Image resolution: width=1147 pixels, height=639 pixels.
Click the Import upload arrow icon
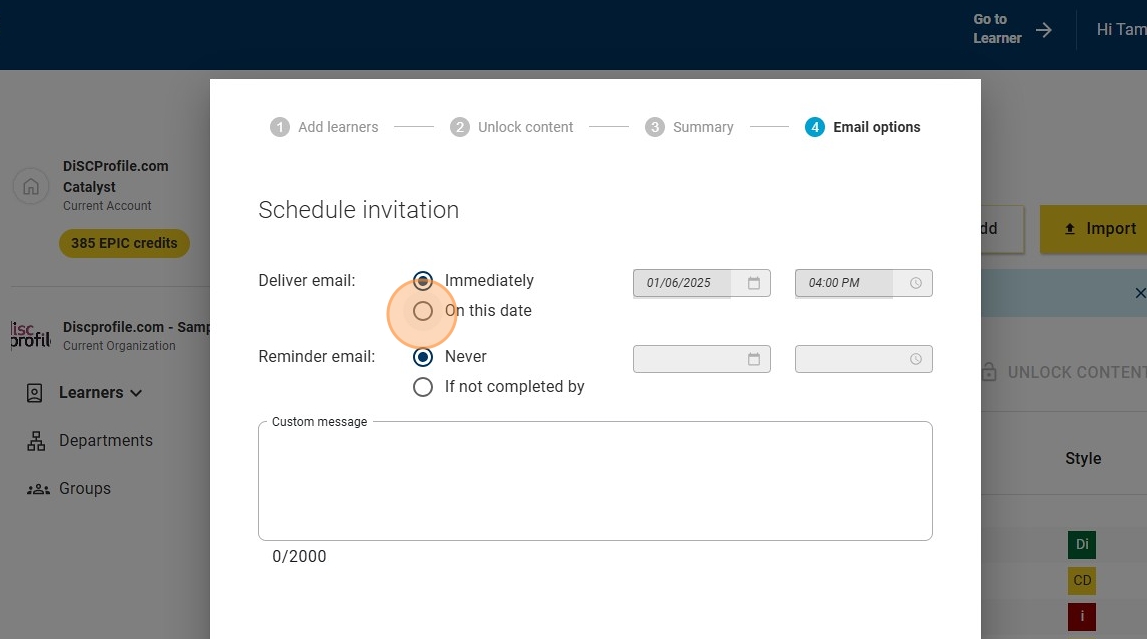[1069, 229]
